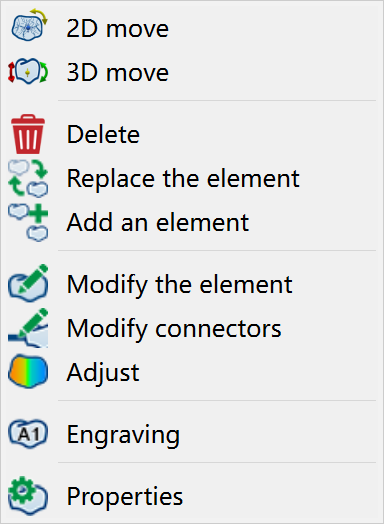Click the A1 Engraving icon
The height and width of the screenshot is (524, 384).
pos(28,433)
